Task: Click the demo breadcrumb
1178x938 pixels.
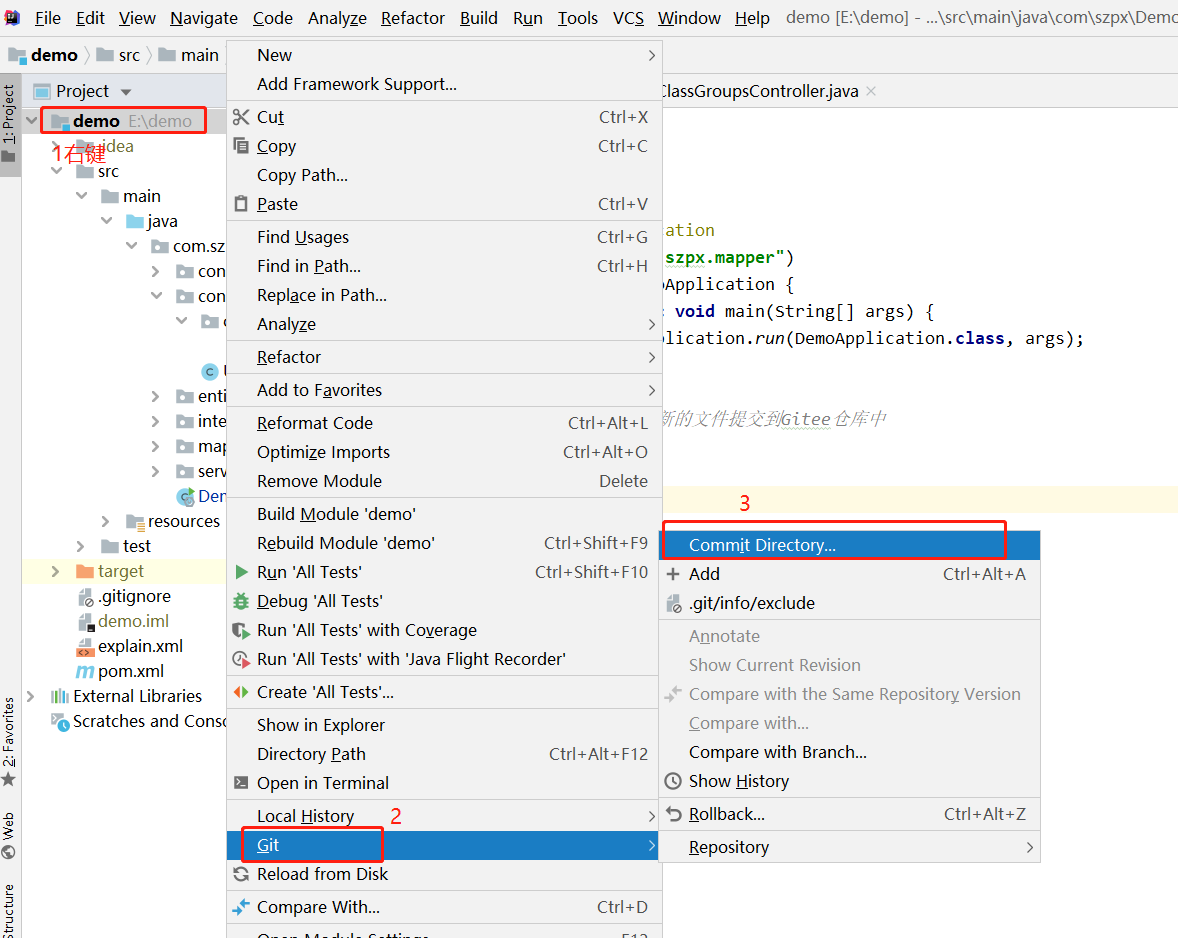Action: (x=43, y=55)
